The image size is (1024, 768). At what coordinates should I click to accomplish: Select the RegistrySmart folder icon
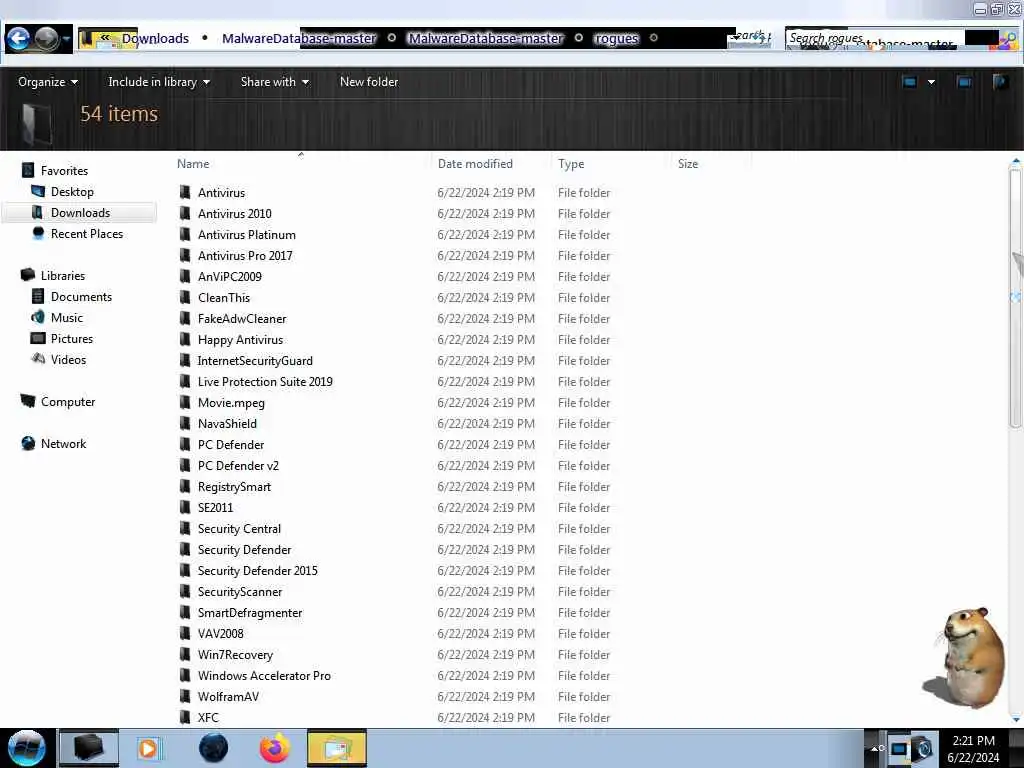click(x=185, y=487)
